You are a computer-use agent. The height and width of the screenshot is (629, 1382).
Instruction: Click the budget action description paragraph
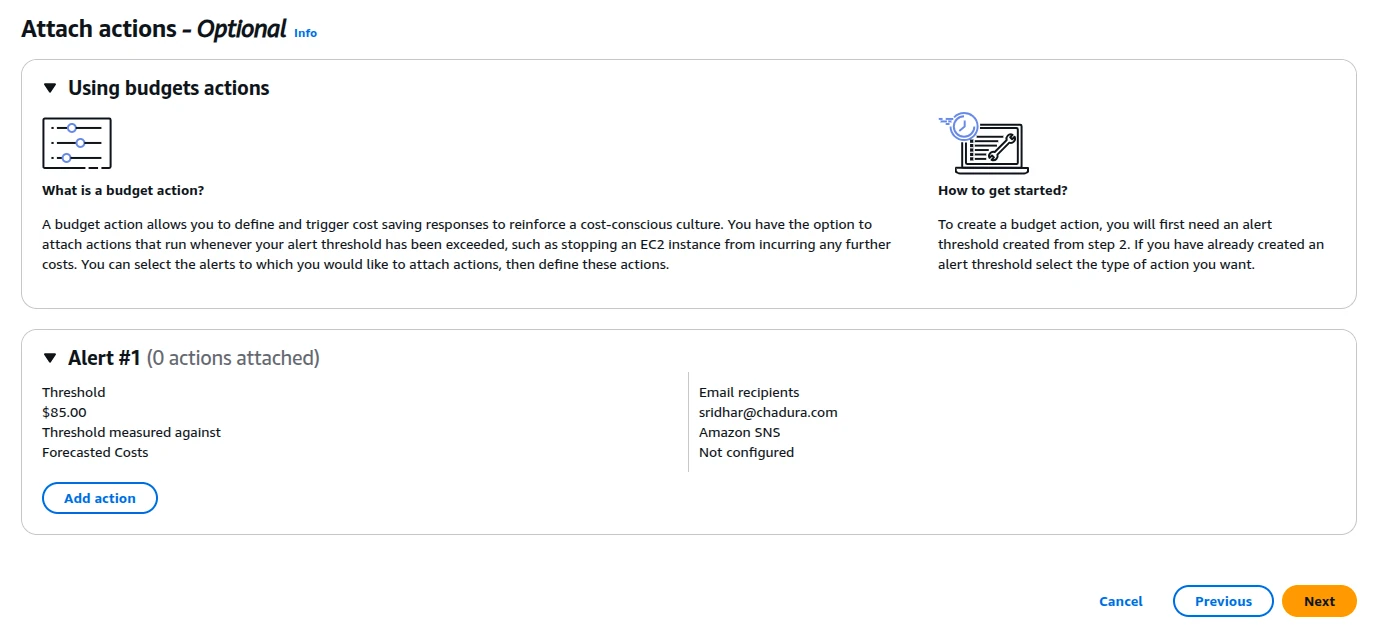click(x=467, y=244)
